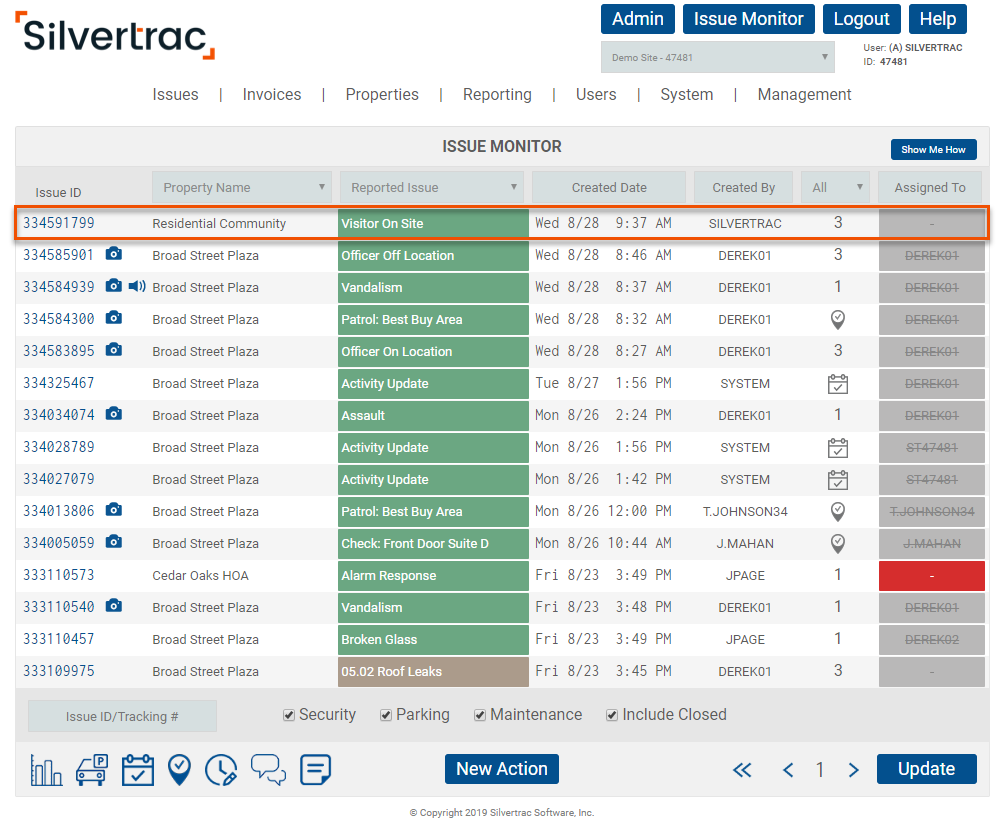Open issue 334591799 link
Screen dimensions: 1007x820
(x=58, y=223)
